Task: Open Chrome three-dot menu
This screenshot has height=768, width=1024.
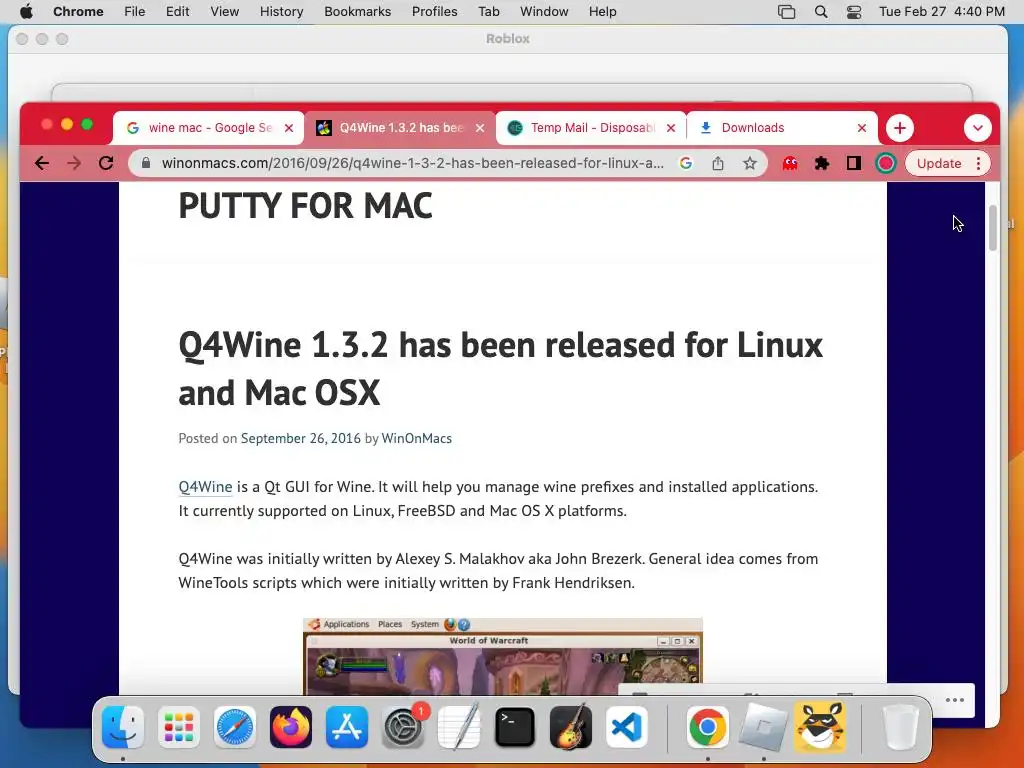Action: click(978, 163)
